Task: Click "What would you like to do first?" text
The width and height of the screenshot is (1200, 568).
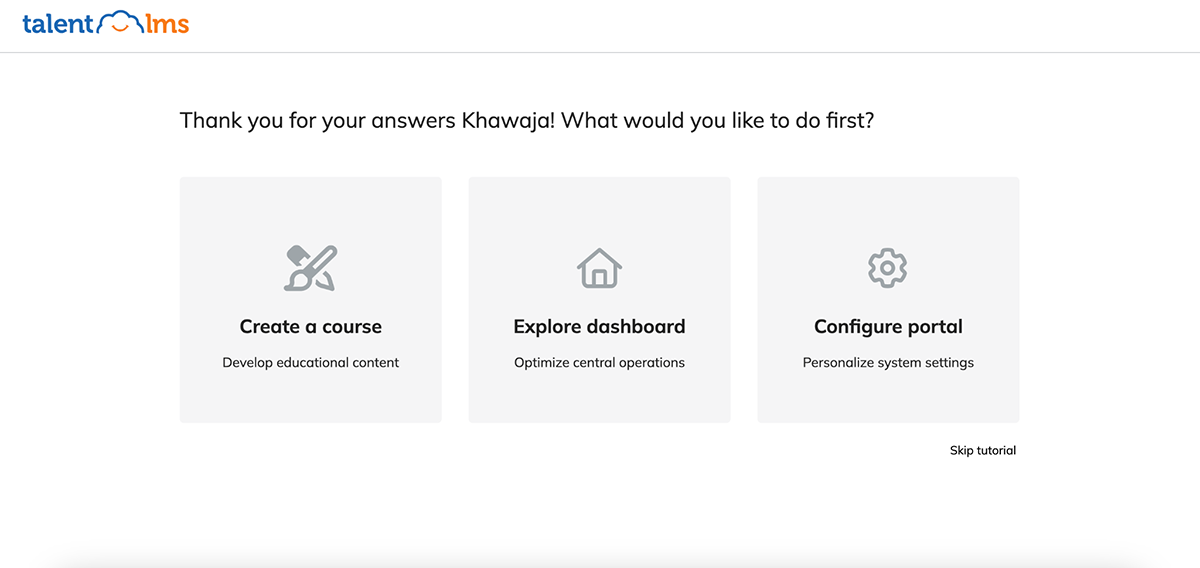Action: coord(719,121)
